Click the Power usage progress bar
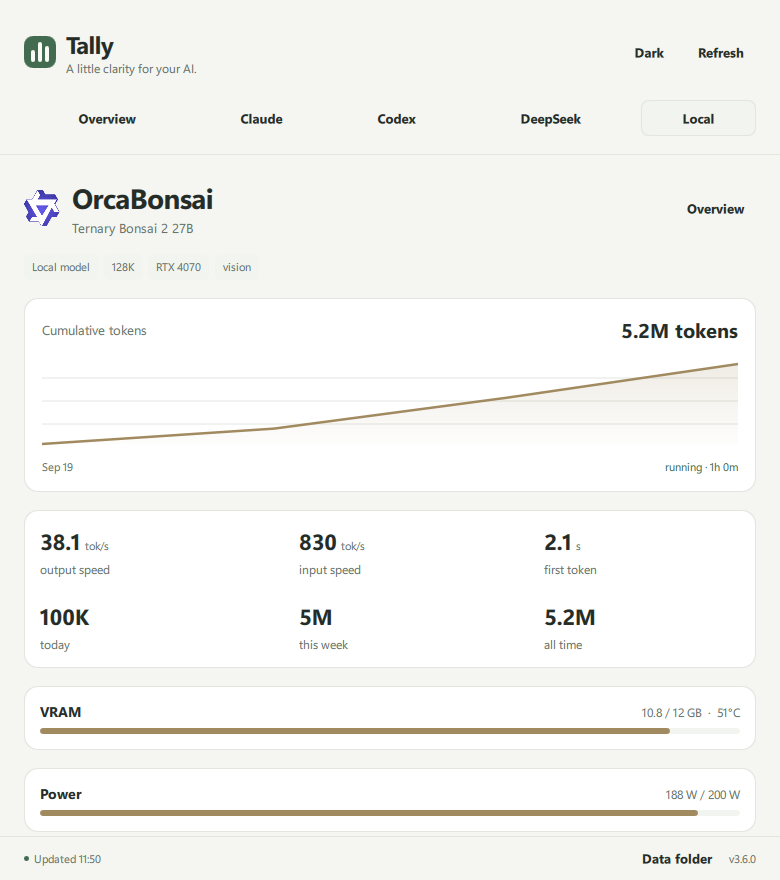Image resolution: width=780 pixels, height=880 pixels. coord(390,813)
